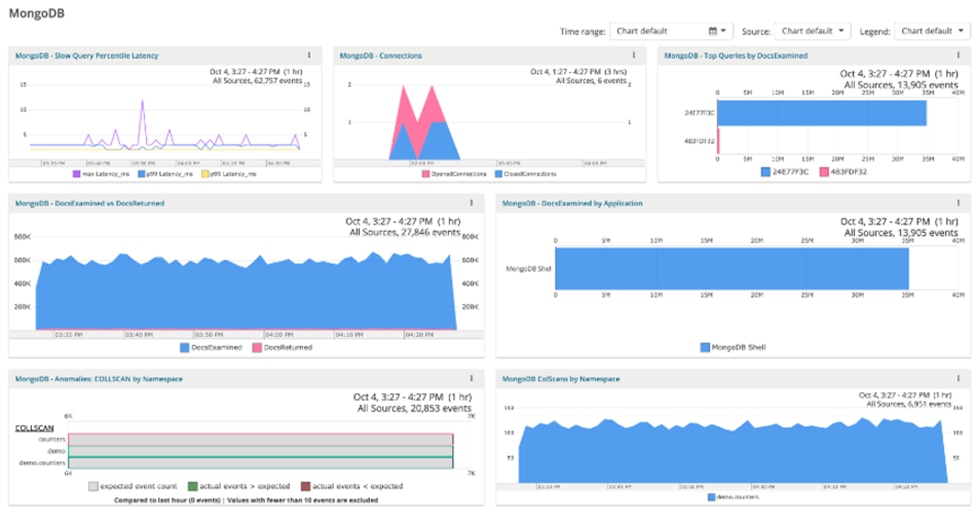Open ColScans by Namespace panel options menu
This screenshot has width=975, height=513.
click(957, 379)
